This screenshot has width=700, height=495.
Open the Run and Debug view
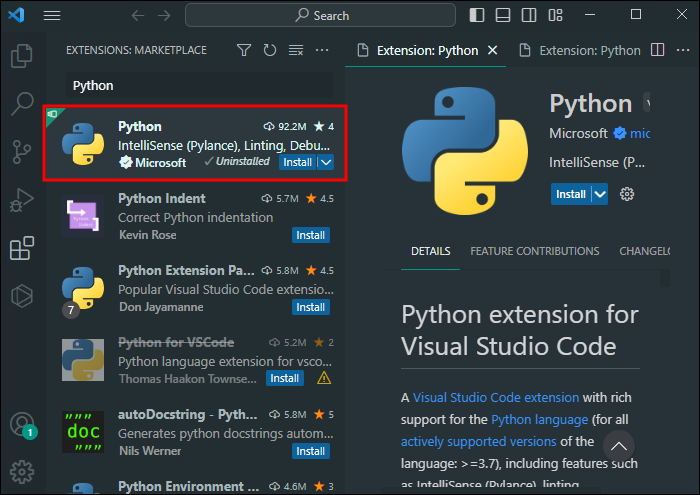22,200
